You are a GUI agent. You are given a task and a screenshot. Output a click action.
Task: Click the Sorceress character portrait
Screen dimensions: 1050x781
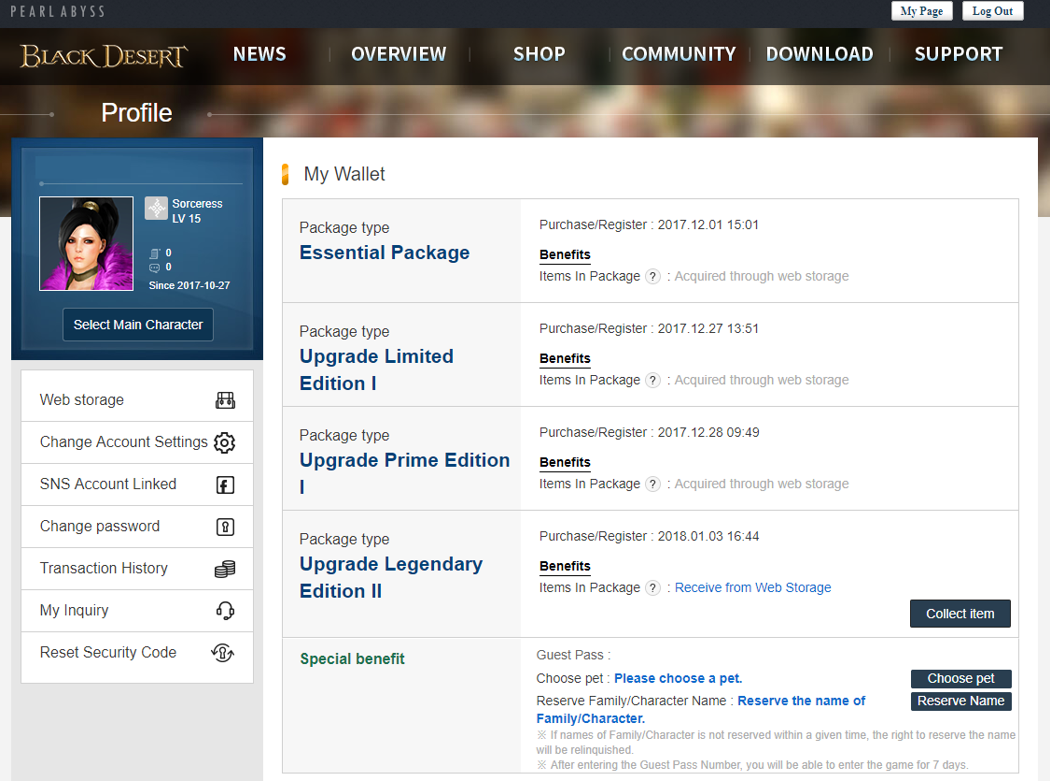(86, 244)
